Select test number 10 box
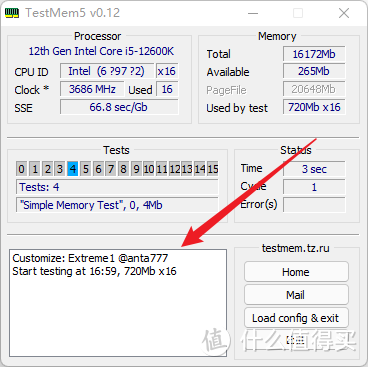Viewport: 368px width, 367px height. (149, 169)
